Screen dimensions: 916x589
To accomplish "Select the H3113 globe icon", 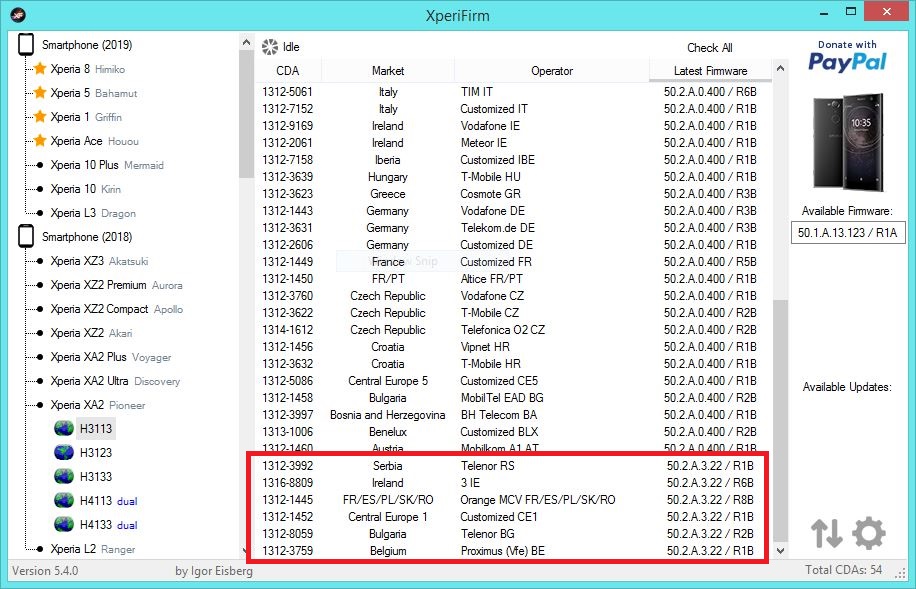I will [64, 429].
